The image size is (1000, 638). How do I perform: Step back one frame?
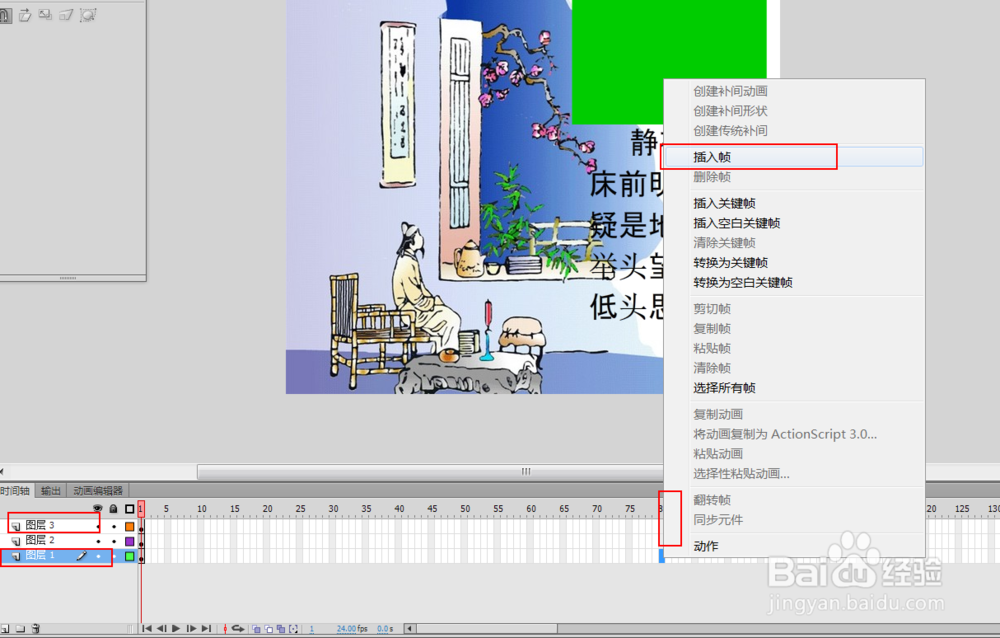(x=161, y=628)
